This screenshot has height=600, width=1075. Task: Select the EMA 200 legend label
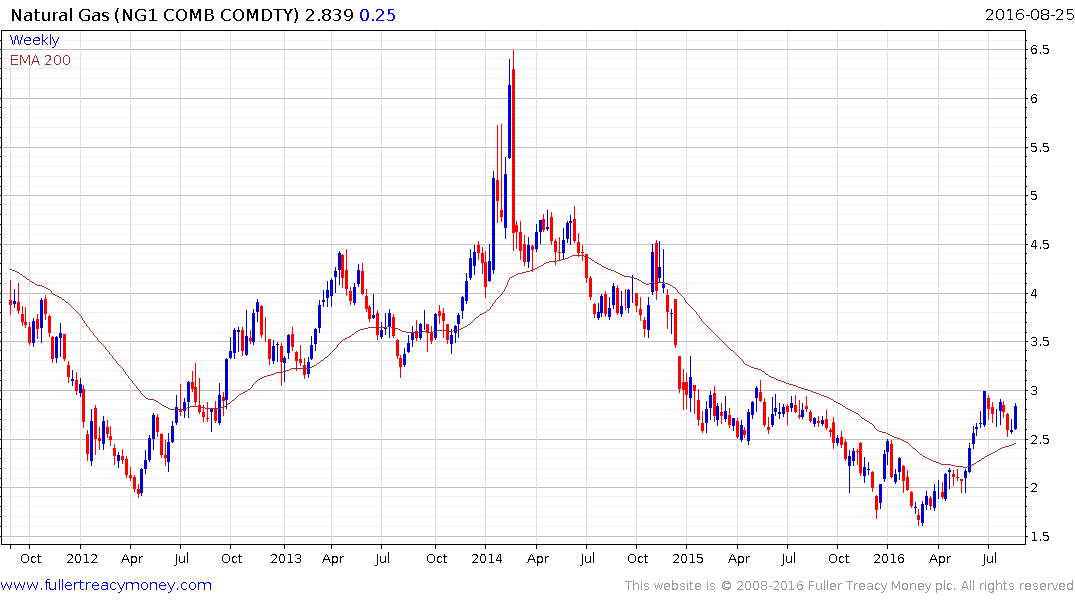40,60
